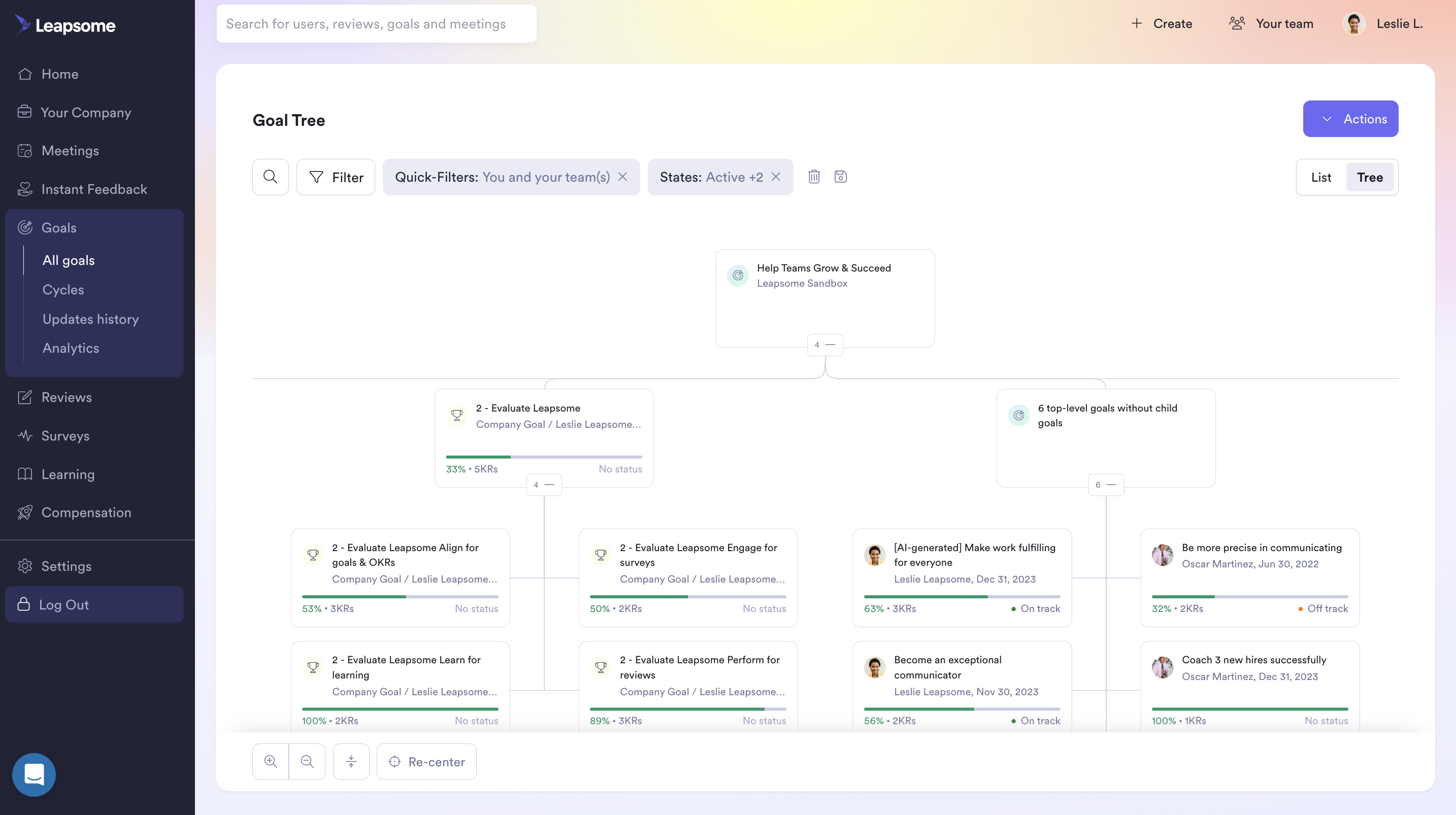Click the 32% progress bar on Be more precise

coord(1250,596)
